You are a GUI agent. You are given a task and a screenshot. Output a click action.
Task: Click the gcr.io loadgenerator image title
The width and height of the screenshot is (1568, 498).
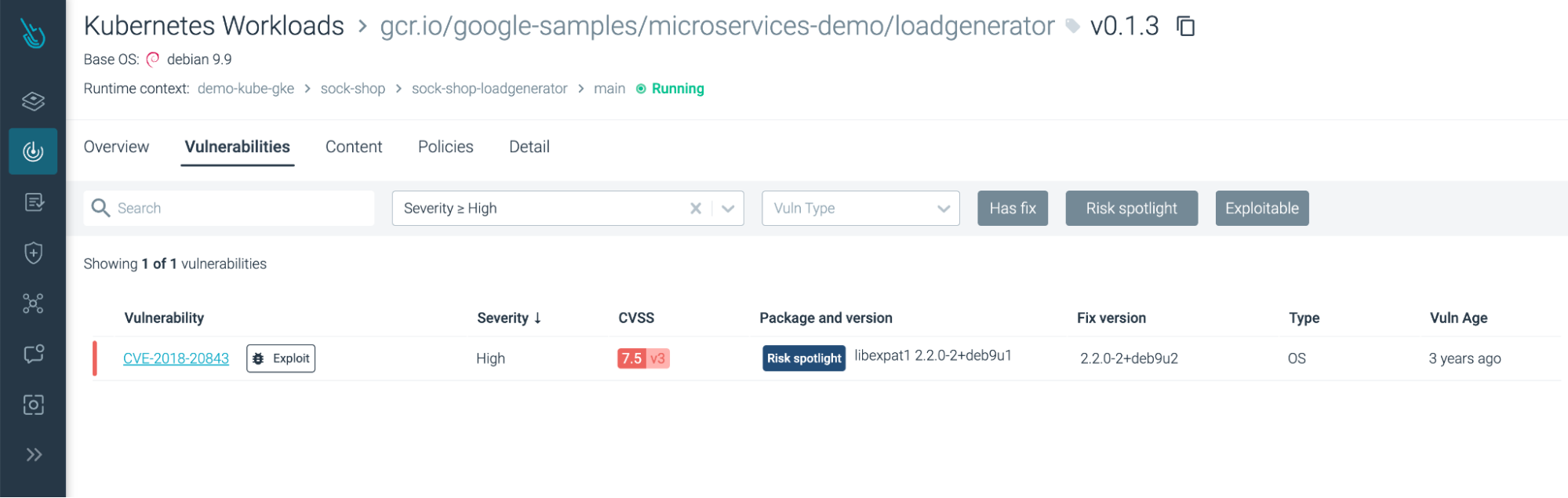click(x=717, y=26)
